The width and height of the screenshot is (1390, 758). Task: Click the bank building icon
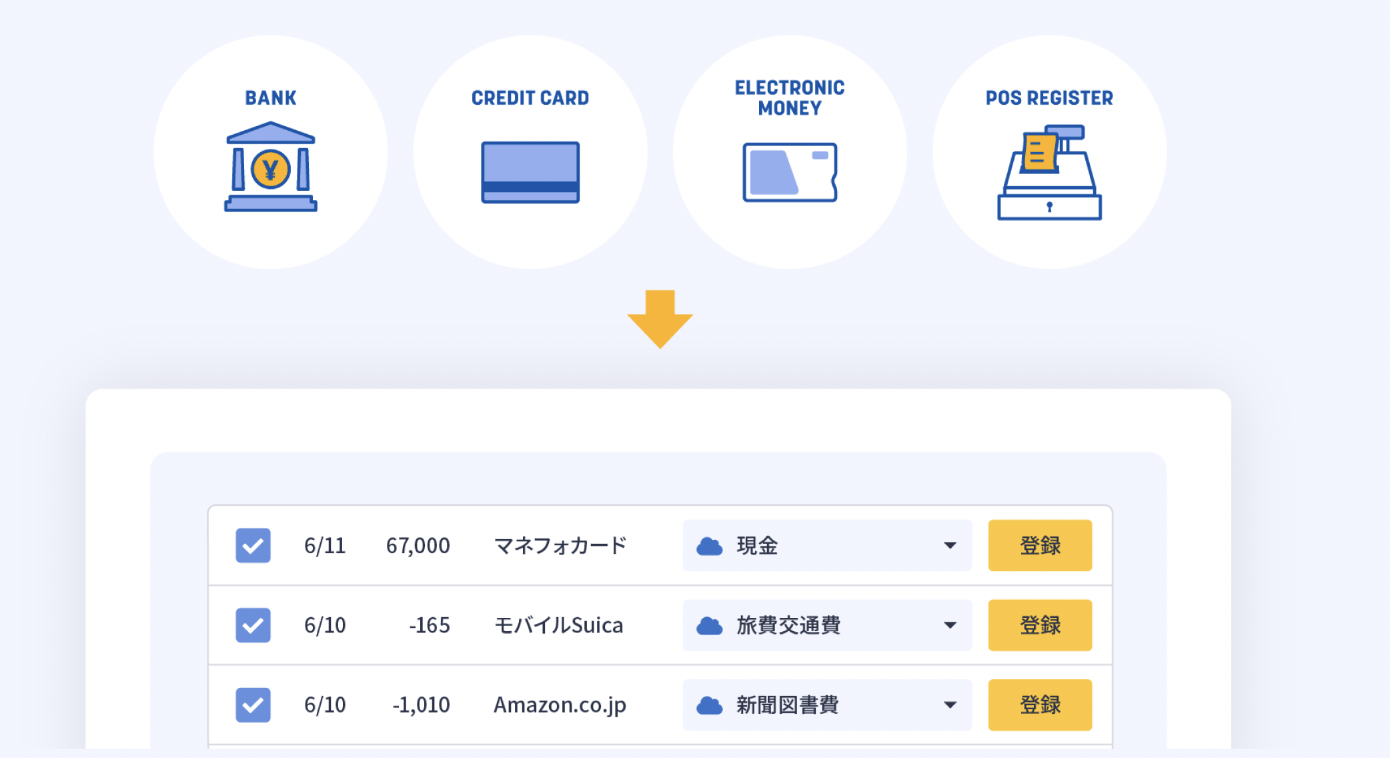point(271,167)
